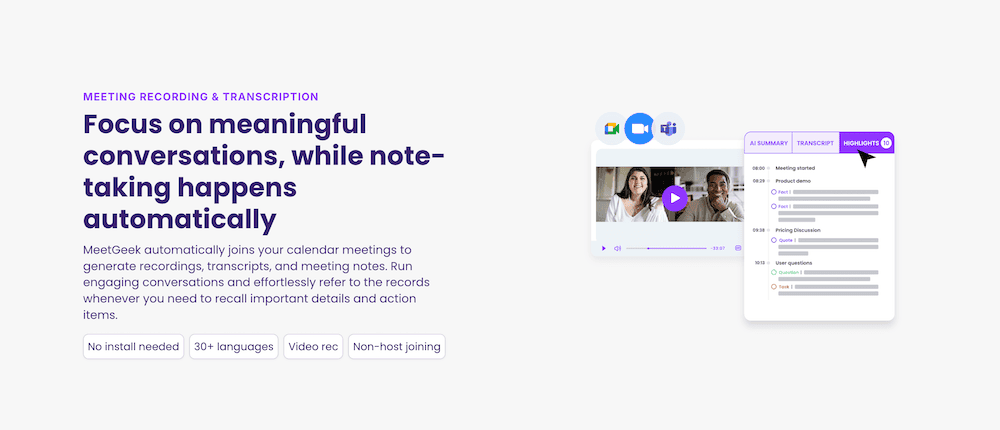Click the second Fact highlight icon
The image size is (1000, 430).
(774, 206)
